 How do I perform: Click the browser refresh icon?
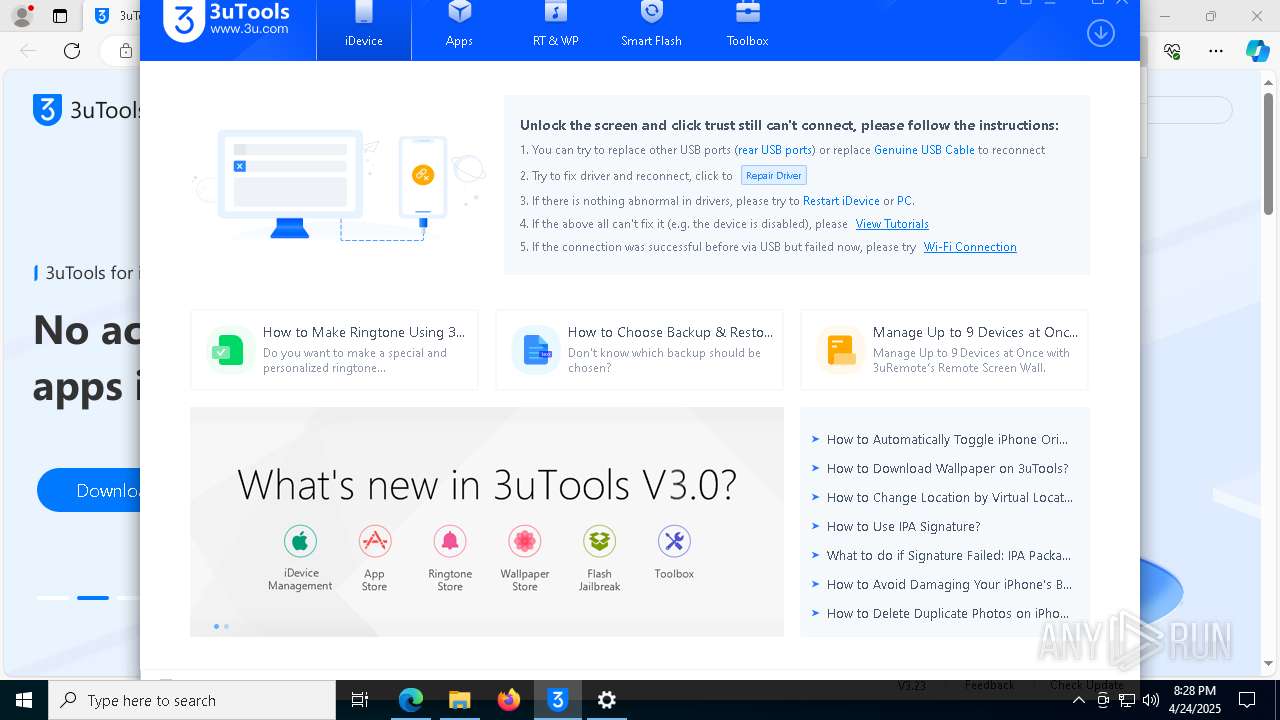click(72, 51)
